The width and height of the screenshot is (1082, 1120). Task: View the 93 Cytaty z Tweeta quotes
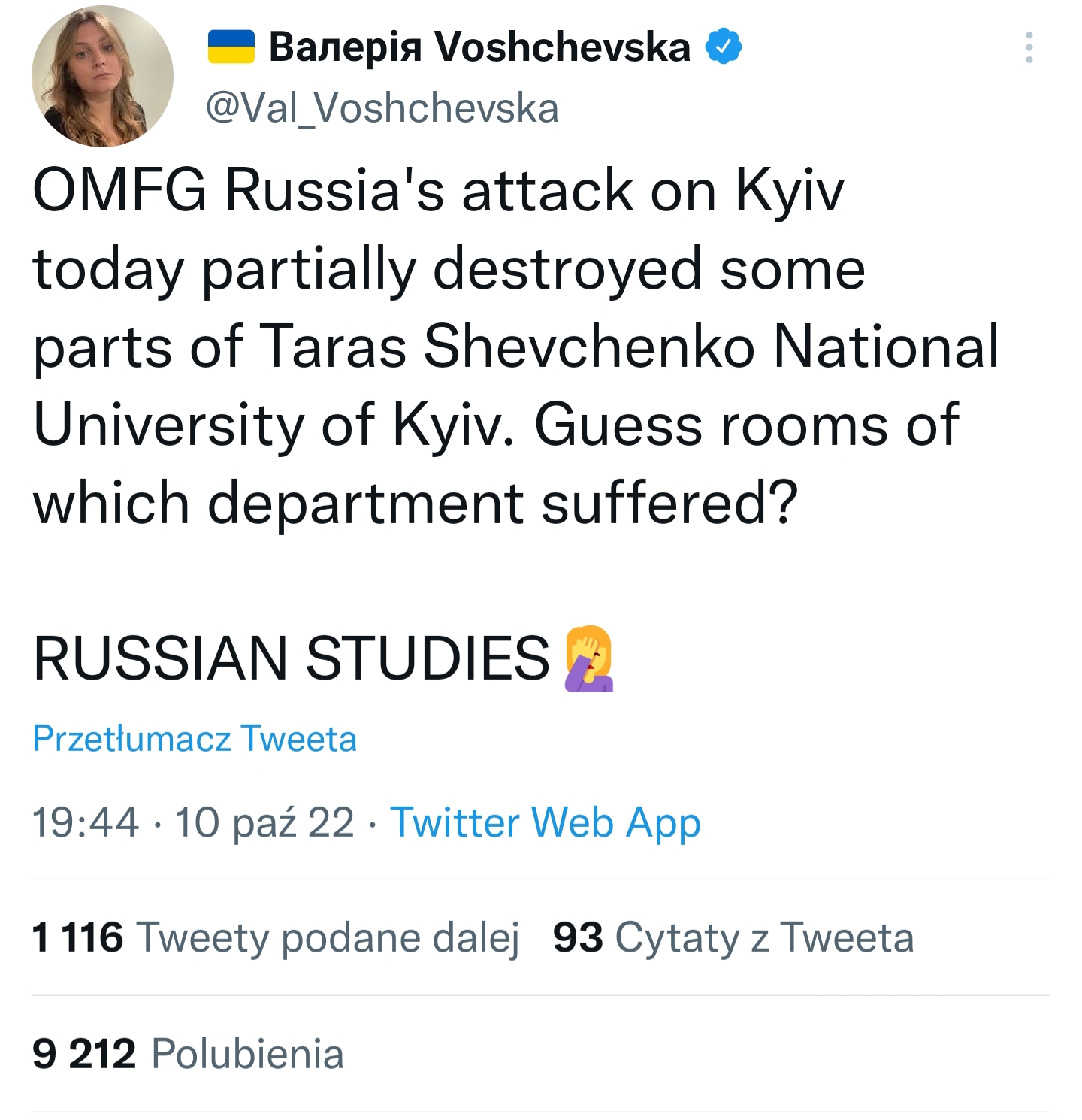(x=733, y=937)
